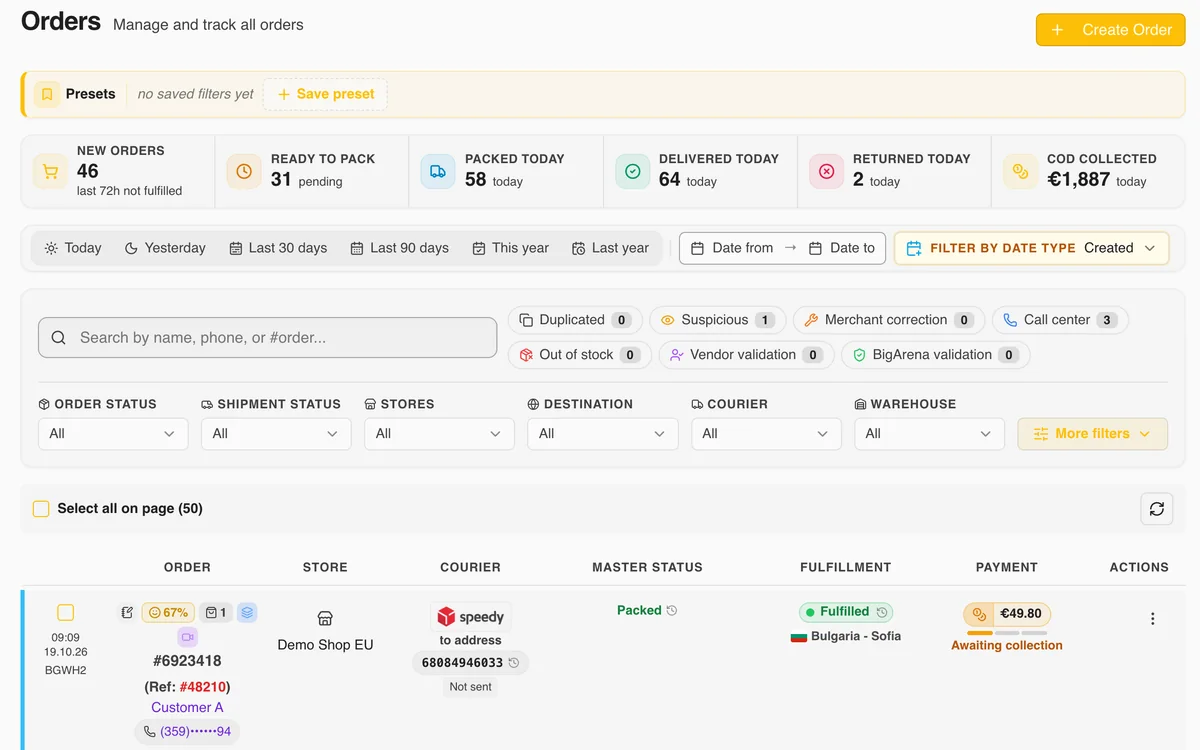Expand More filters
Viewport: 1200px width, 750px height.
coord(1093,433)
